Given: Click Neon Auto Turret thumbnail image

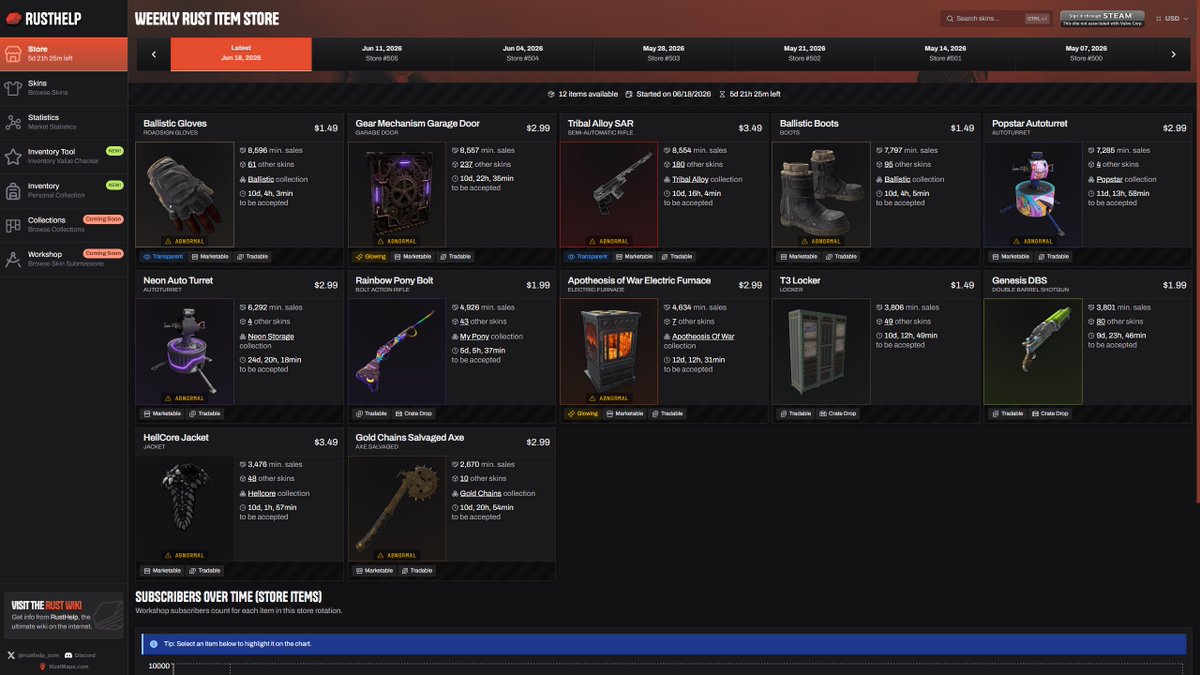Looking at the screenshot, I should click(185, 351).
